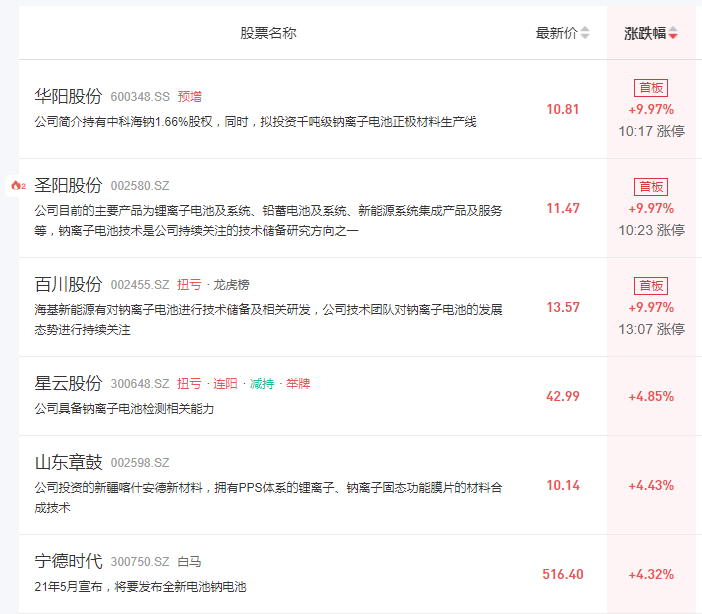Click +4.85% change for 星云股份
The image size is (702, 614).
651,396
